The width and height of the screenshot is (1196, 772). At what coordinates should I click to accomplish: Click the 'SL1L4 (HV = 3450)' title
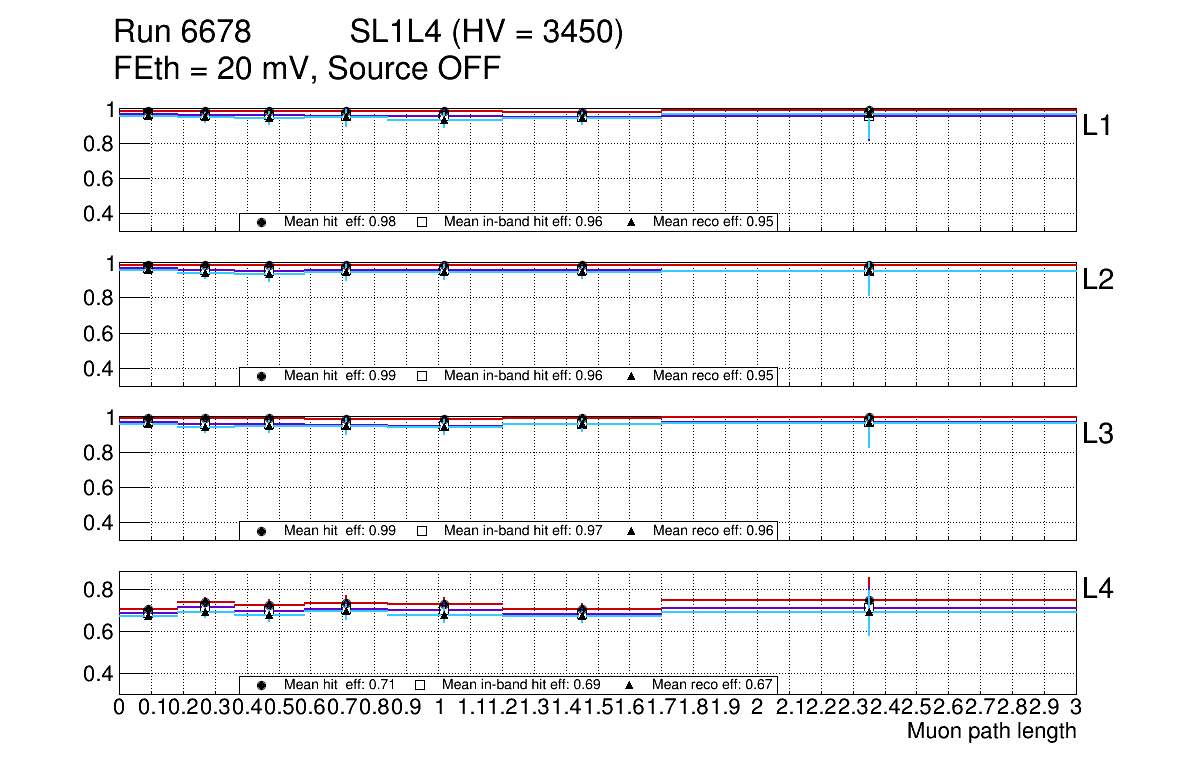487,34
